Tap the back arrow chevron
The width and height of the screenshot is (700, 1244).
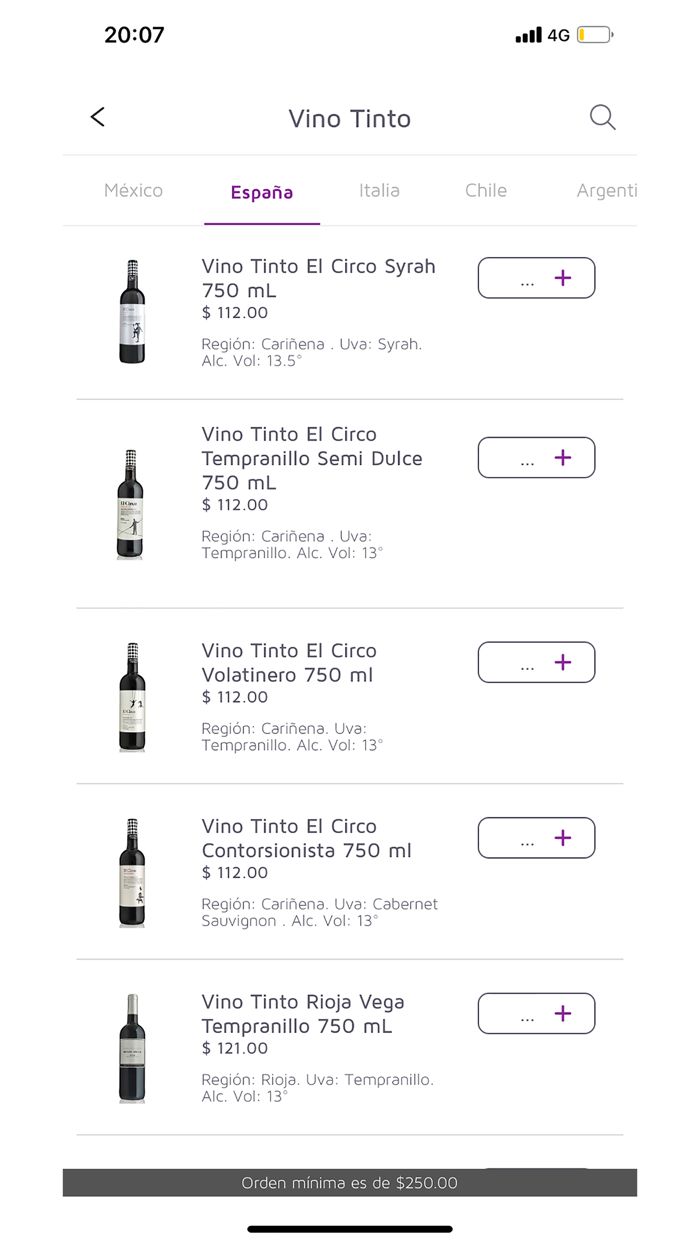click(97, 117)
